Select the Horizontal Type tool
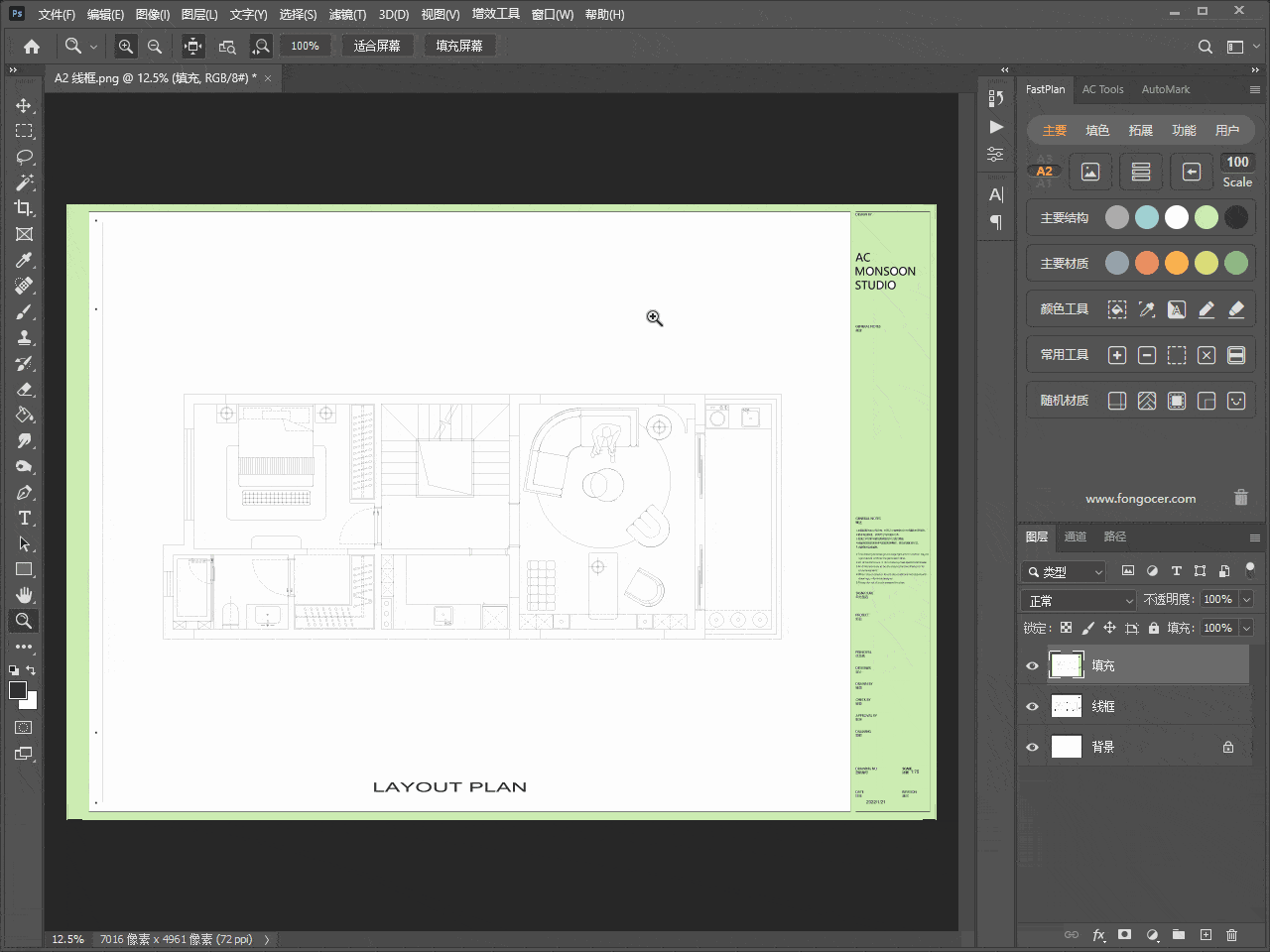This screenshot has width=1270, height=952. 24,518
